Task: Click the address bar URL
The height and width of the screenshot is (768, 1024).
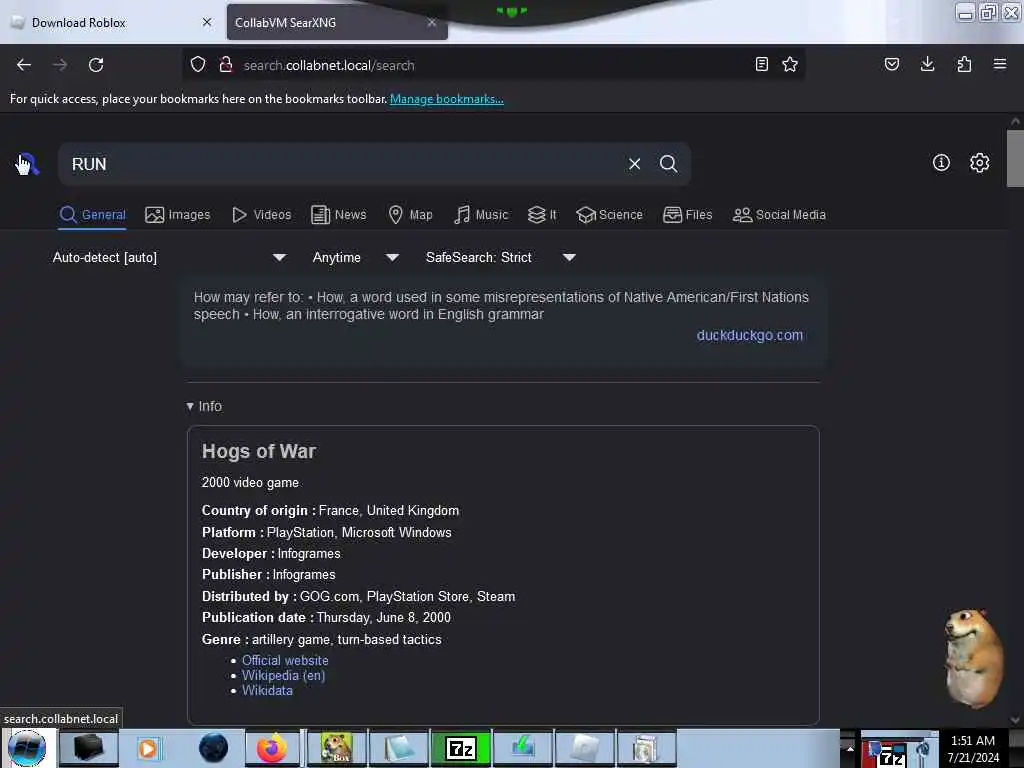Action: pyautogui.click(x=329, y=65)
